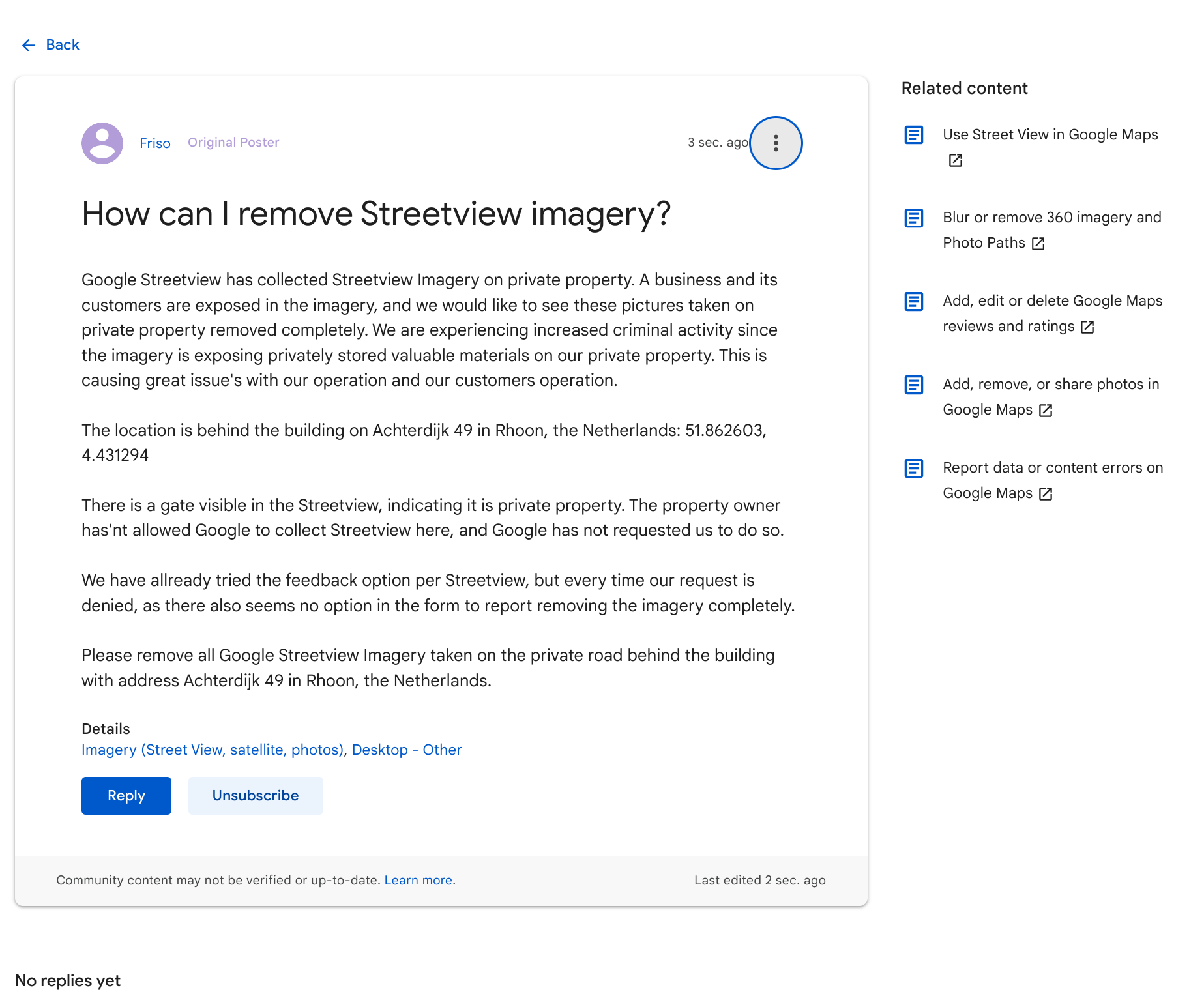Open Use Street View in Google Maps article
The width and height of the screenshot is (1204, 1007).
1050,135
